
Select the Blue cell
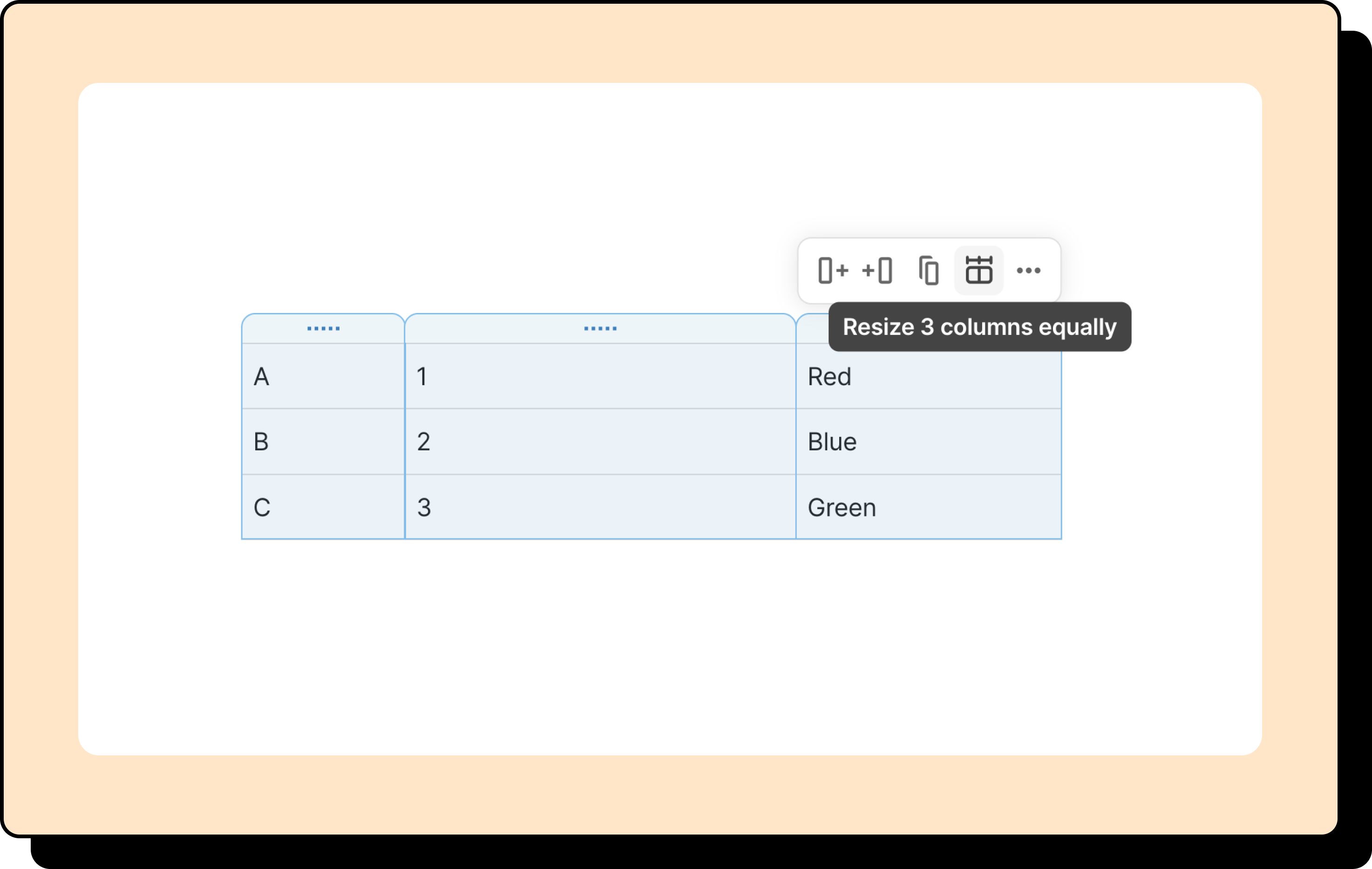[832, 441]
